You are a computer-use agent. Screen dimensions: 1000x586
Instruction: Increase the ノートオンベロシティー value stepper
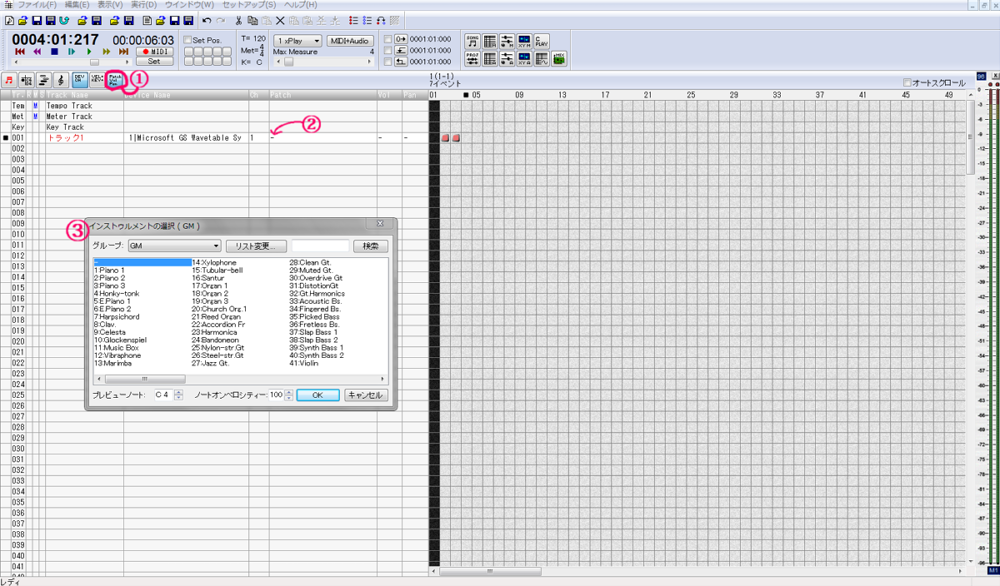[x=289, y=392]
